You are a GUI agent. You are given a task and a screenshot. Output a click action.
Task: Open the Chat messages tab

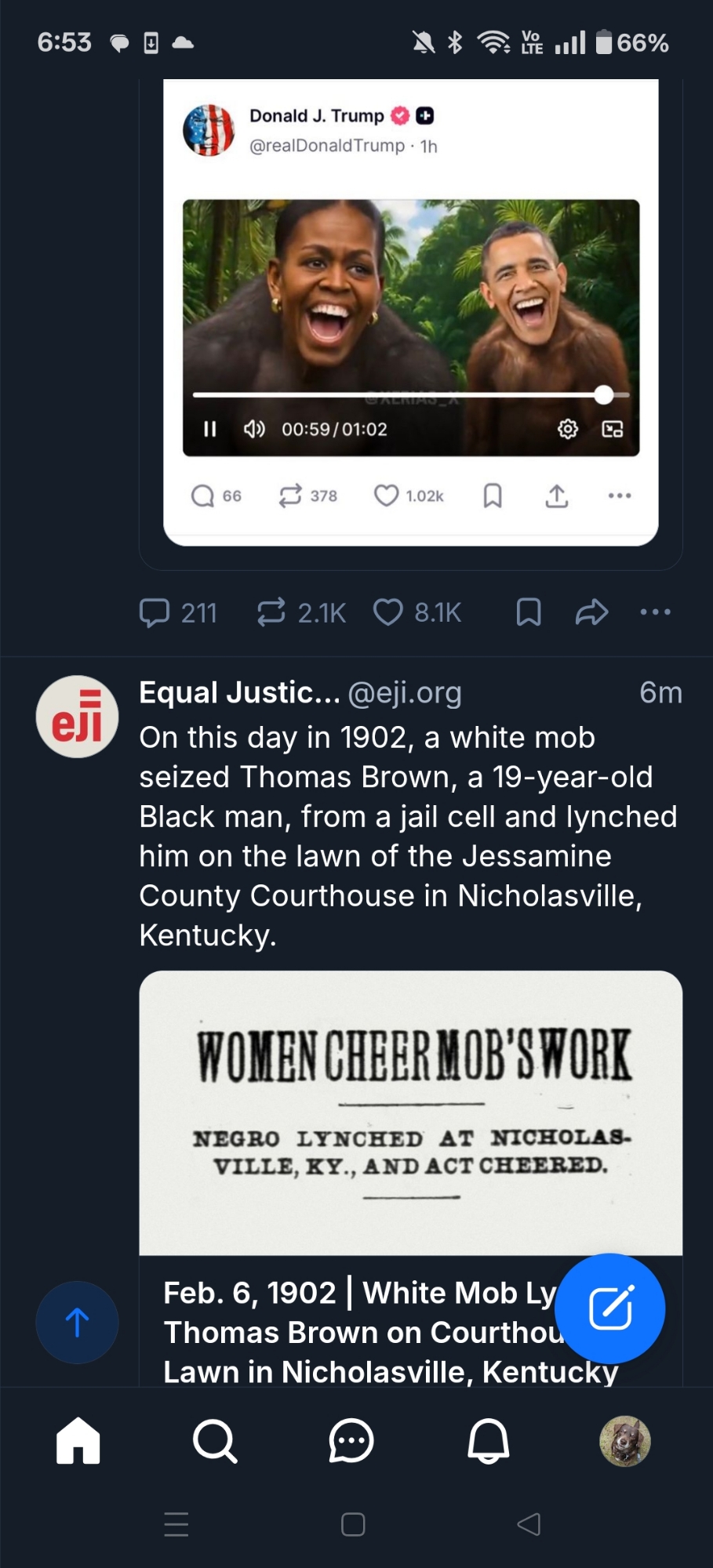[351, 1440]
